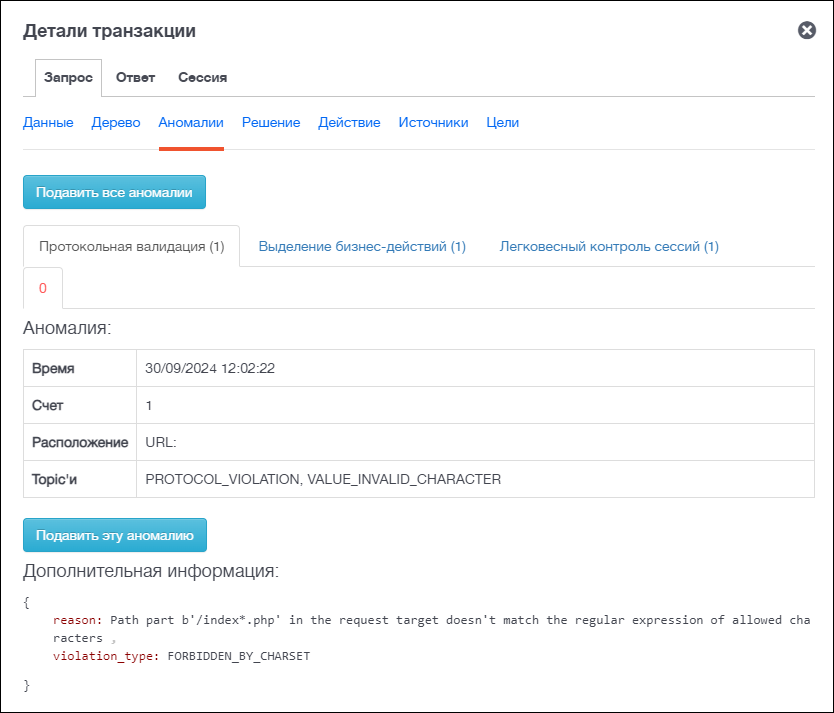Open Легковесный контроль сессий (1) tab
This screenshot has height=713, width=834.
tap(609, 246)
